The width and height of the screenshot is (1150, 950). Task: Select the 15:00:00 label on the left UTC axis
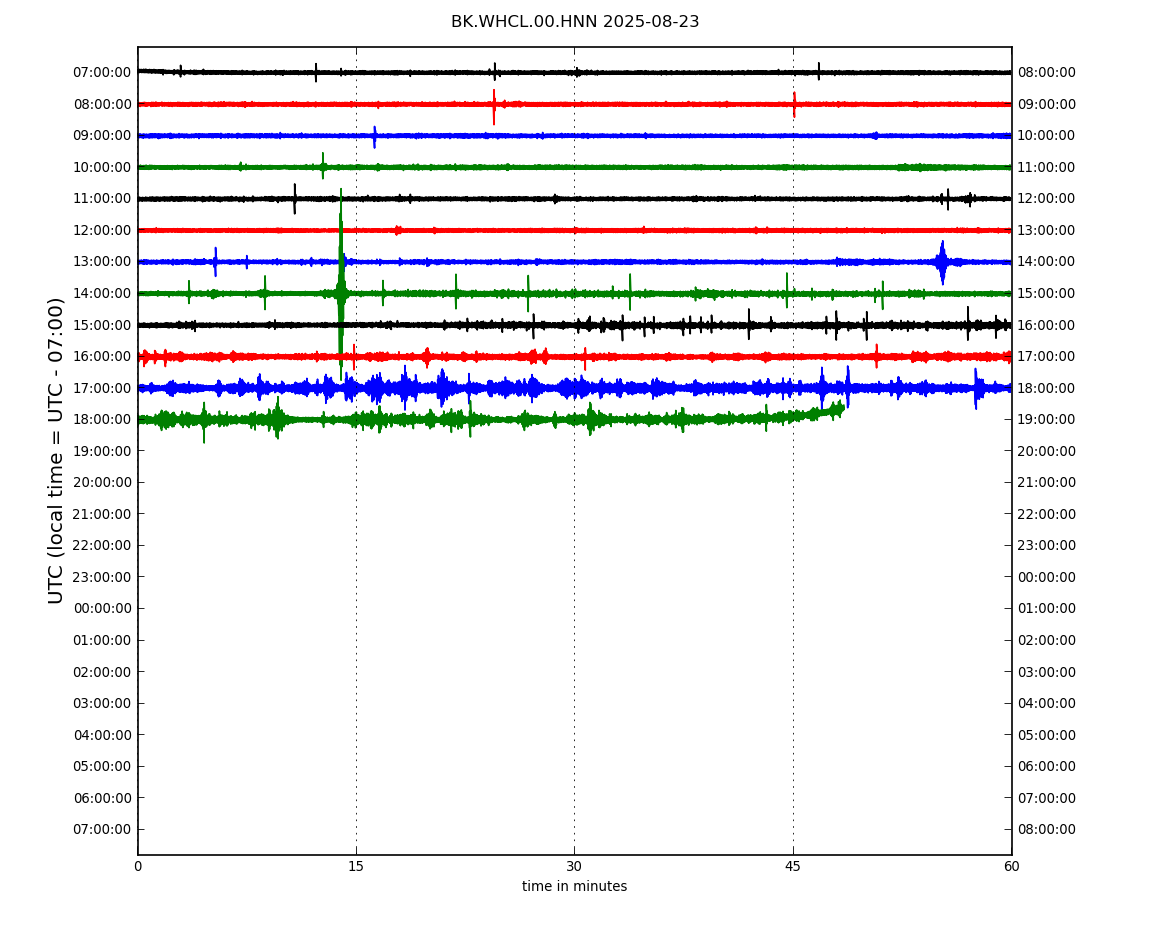tap(103, 325)
